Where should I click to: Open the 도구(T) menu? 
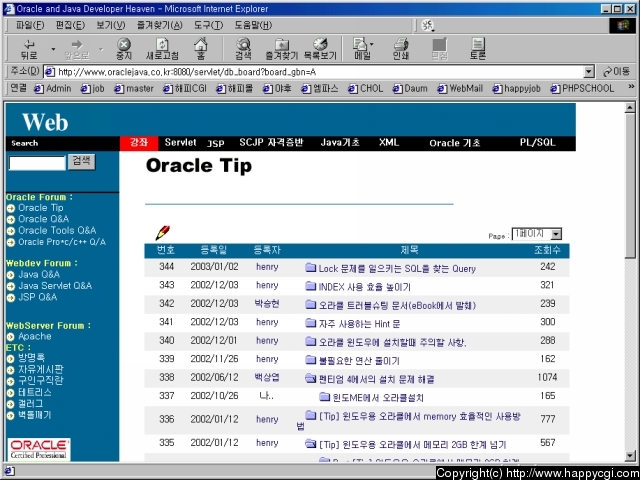point(208,25)
